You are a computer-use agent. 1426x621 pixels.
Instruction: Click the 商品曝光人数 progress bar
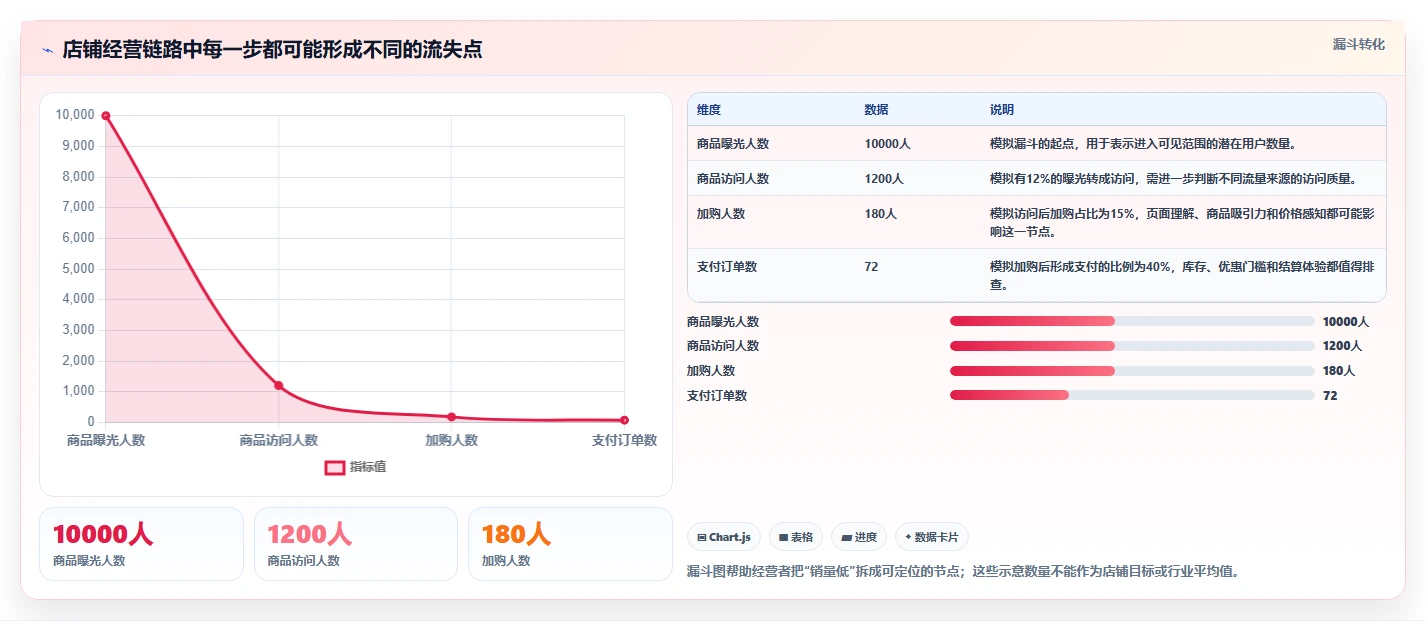click(x=1132, y=321)
